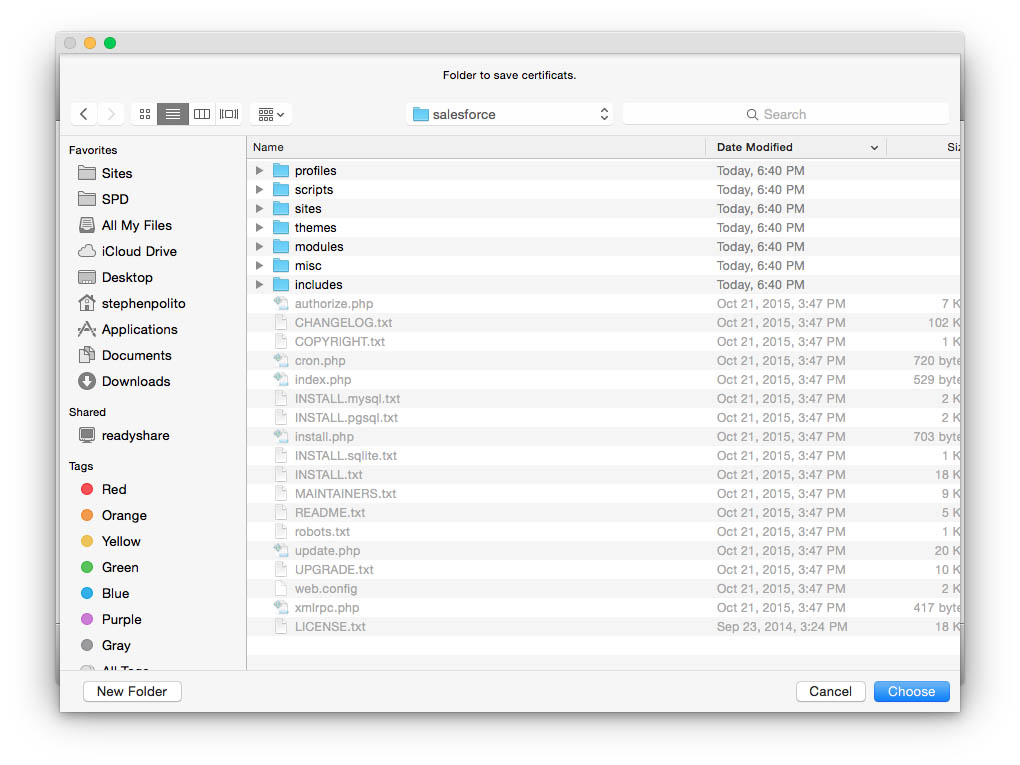Screen dimensions: 1020x765
Task: Click the LICENSE.txt file name
Action: pos(330,626)
